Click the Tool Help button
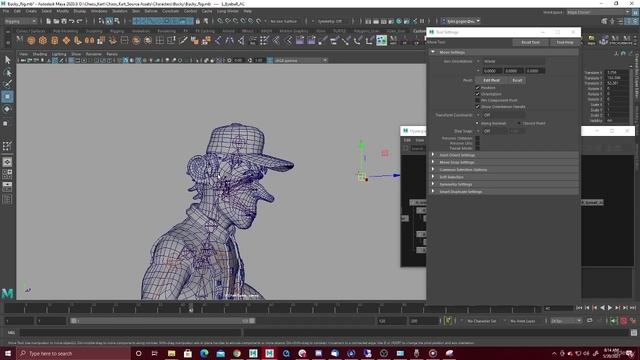This screenshot has height=360, width=640. tap(565, 42)
